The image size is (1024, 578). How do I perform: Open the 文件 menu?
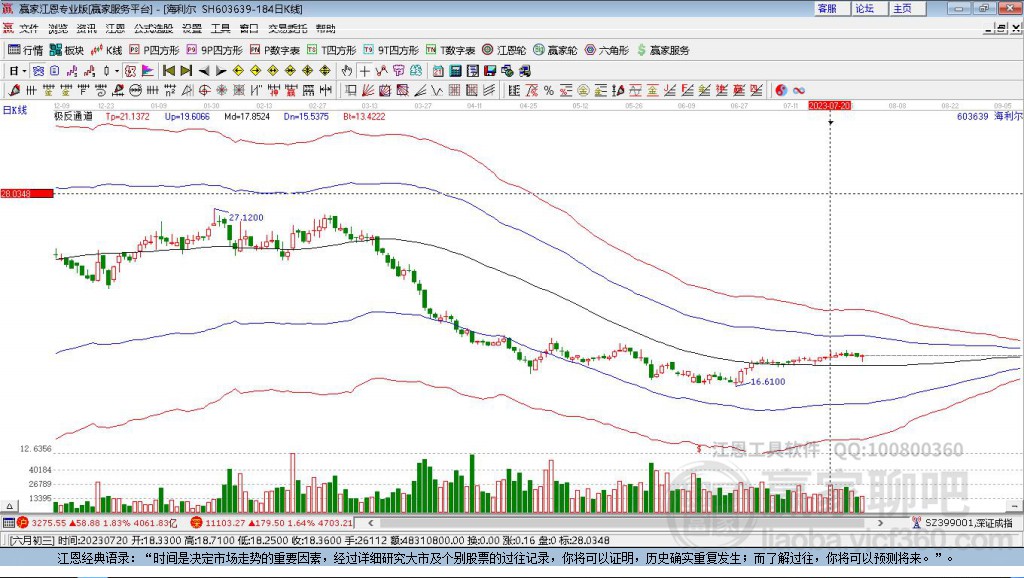pyautogui.click(x=28, y=28)
